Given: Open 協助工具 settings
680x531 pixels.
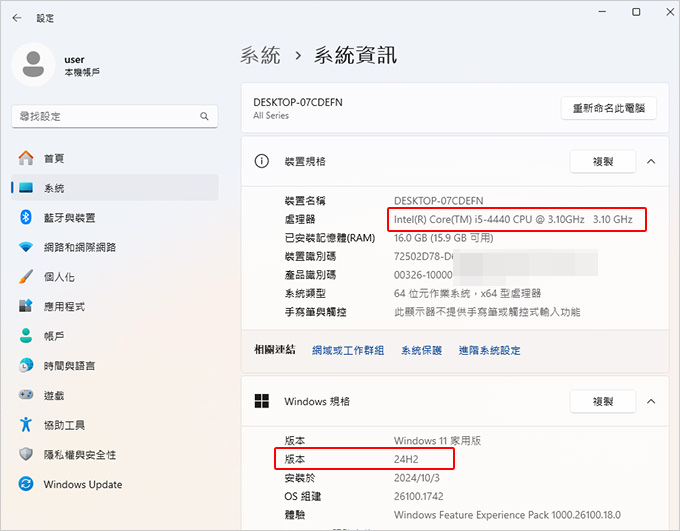Looking at the screenshot, I should (115, 424).
